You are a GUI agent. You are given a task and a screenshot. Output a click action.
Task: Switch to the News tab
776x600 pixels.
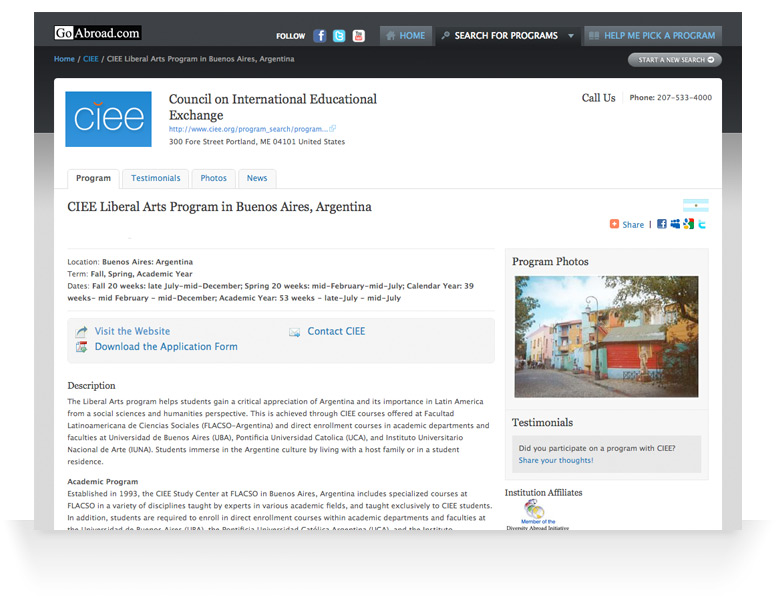pos(257,178)
